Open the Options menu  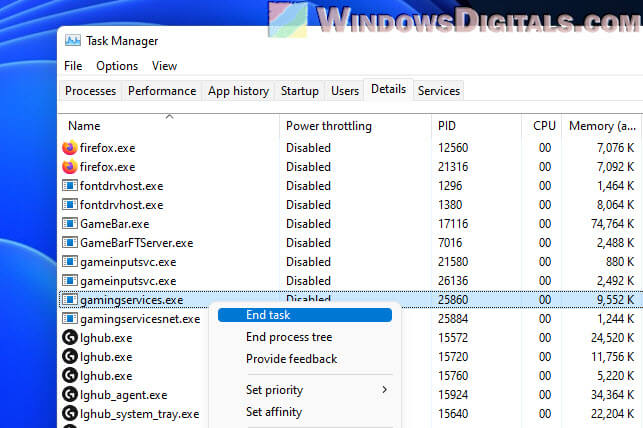coord(117,66)
